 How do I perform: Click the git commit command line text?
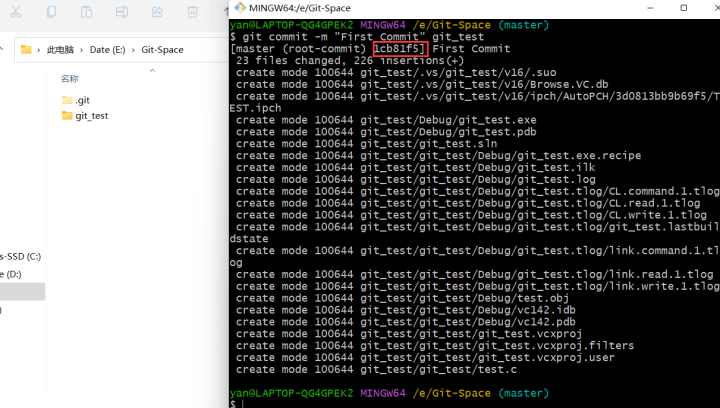[363, 37]
